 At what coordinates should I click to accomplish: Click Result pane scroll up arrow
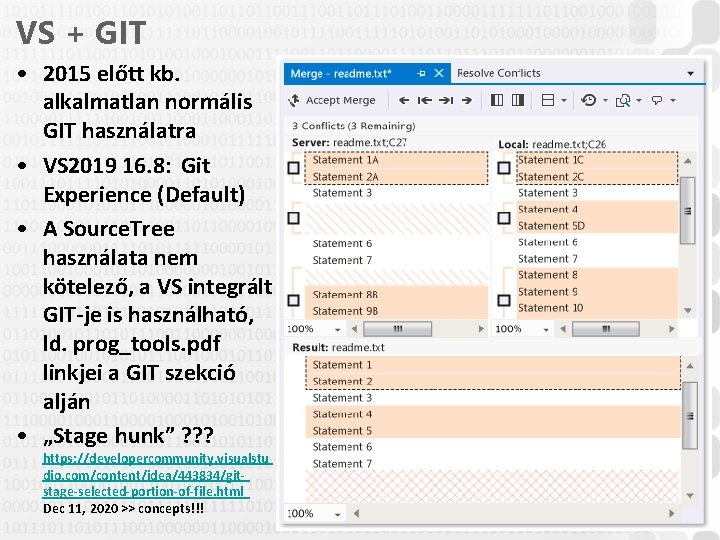pyautogui.click(x=690, y=366)
